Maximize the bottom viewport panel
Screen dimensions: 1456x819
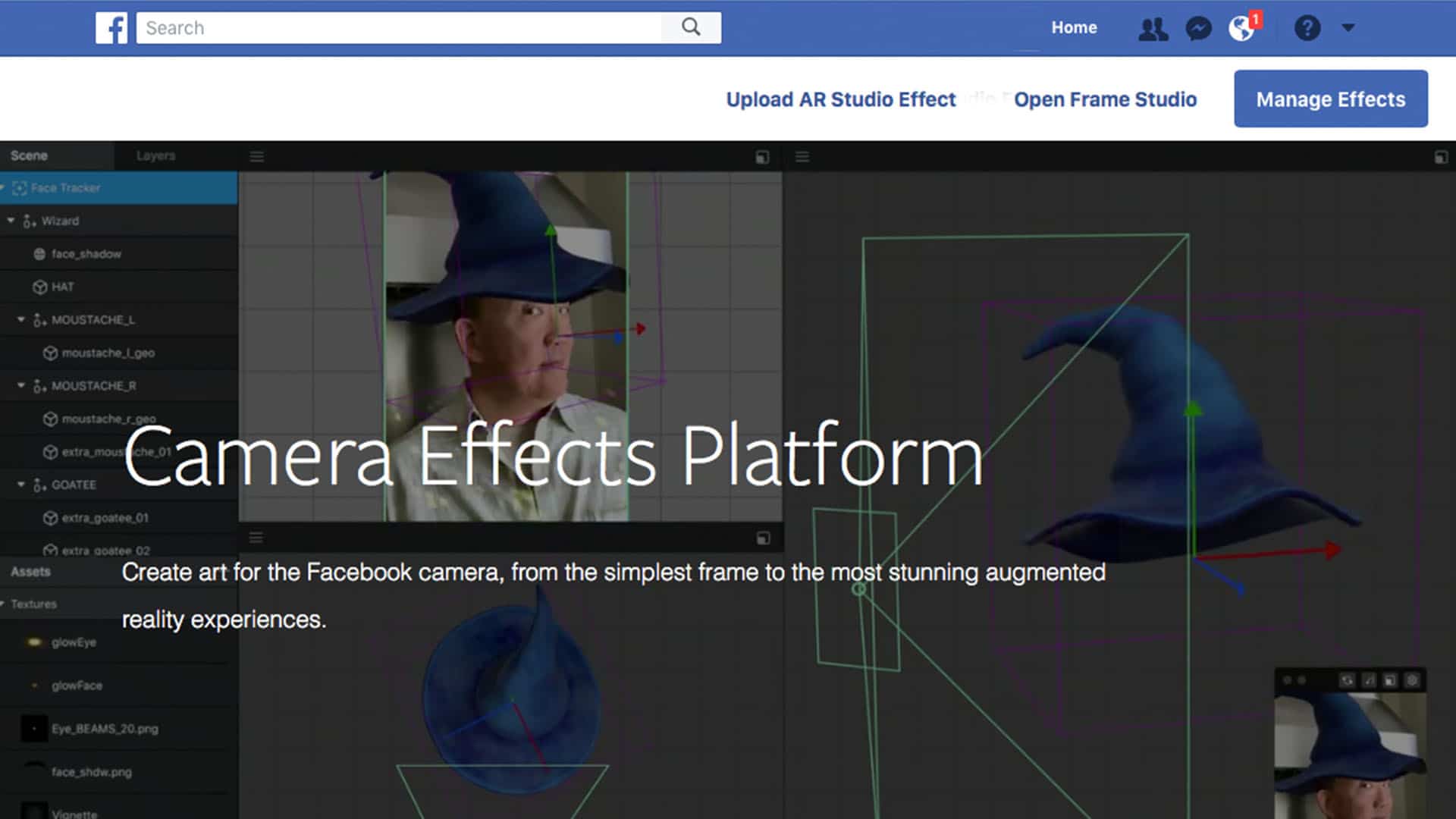point(764,538)
